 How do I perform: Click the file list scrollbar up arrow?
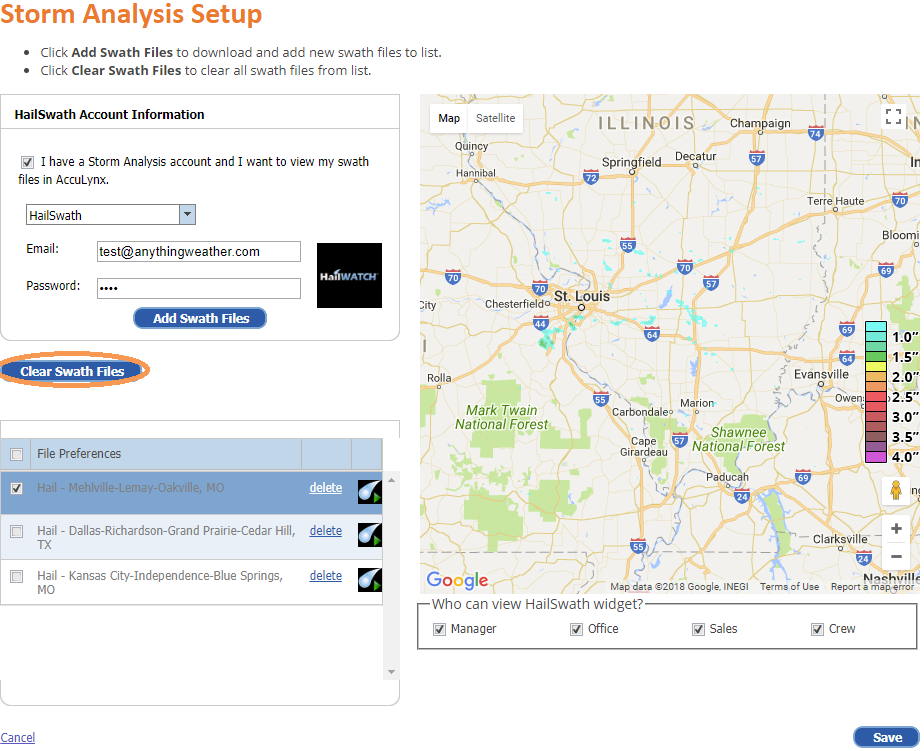pos(391,480)
